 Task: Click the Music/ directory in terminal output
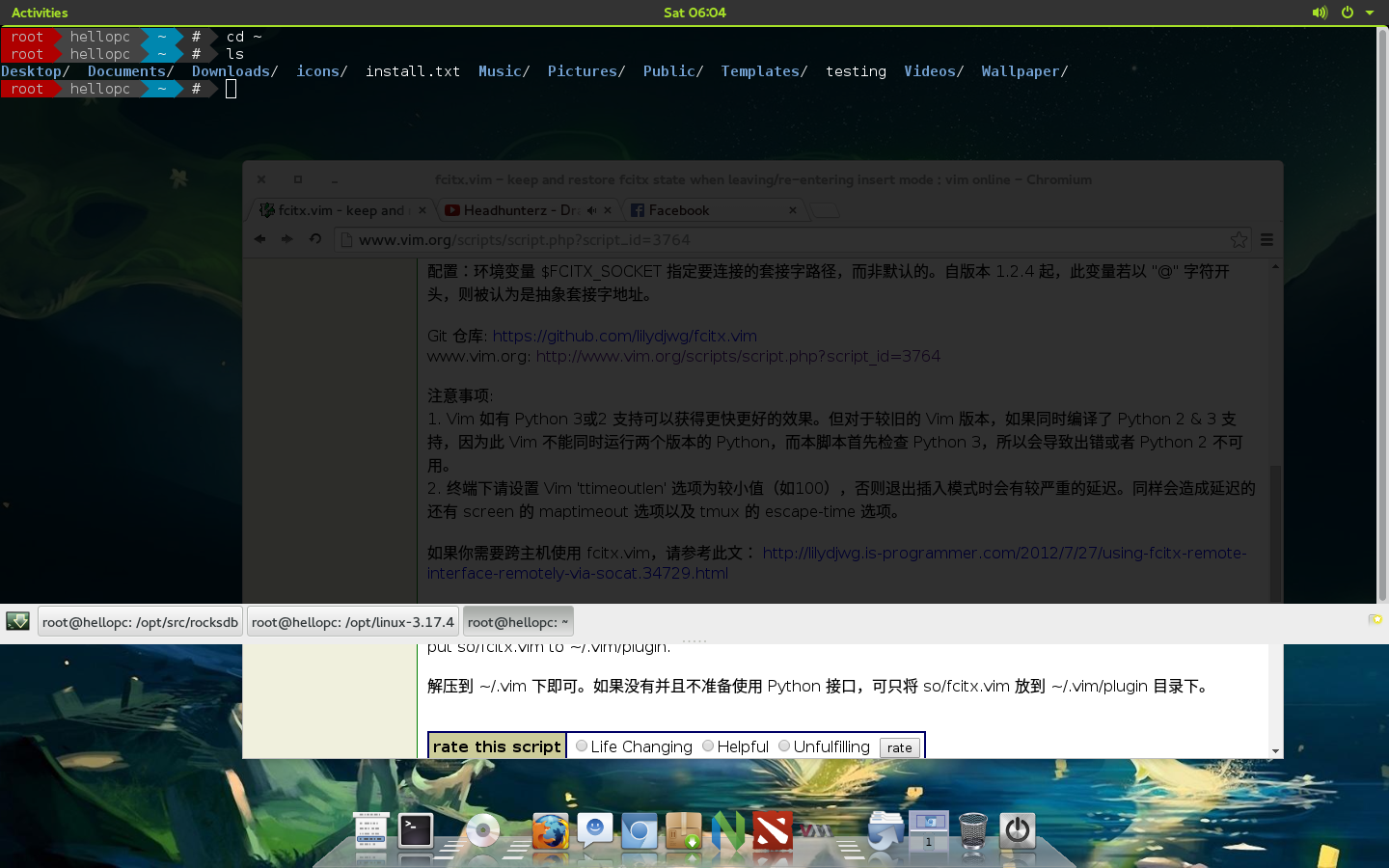504,71
